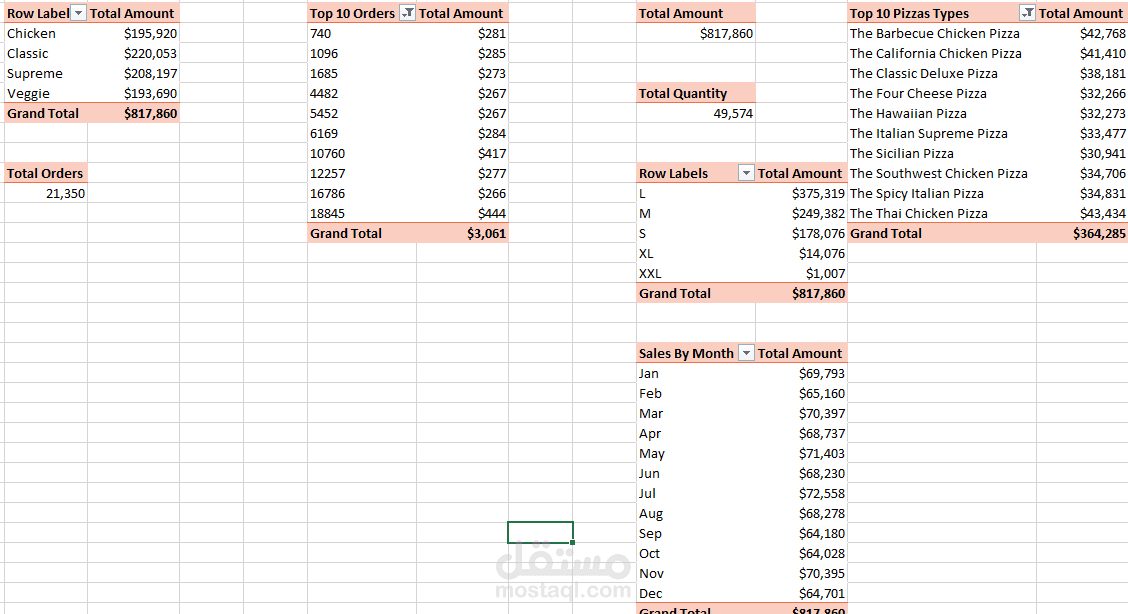This screenshot has height=614, width=1128.
Task: Click the $64,028 October sales amount
Action: click(801, 554)
